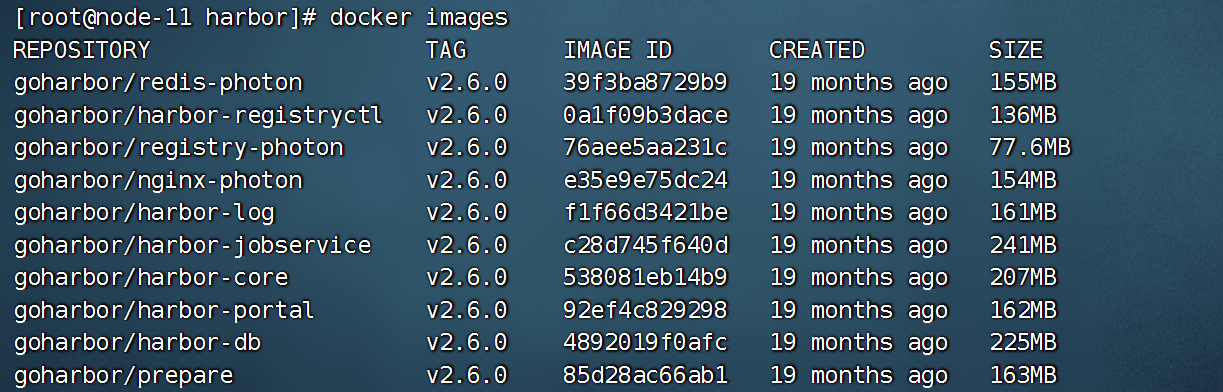Click image ID 92ef4c829298

645,311
